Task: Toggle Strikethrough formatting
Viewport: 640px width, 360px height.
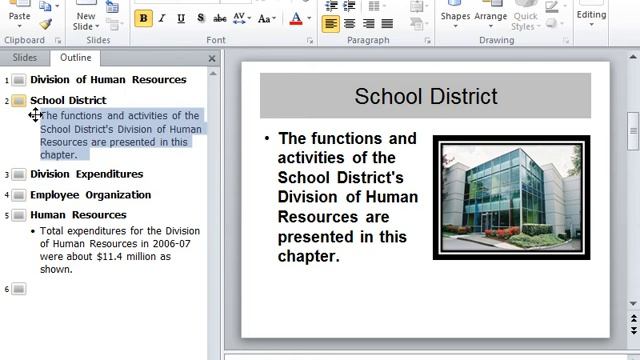Action: tap(220, 18)
